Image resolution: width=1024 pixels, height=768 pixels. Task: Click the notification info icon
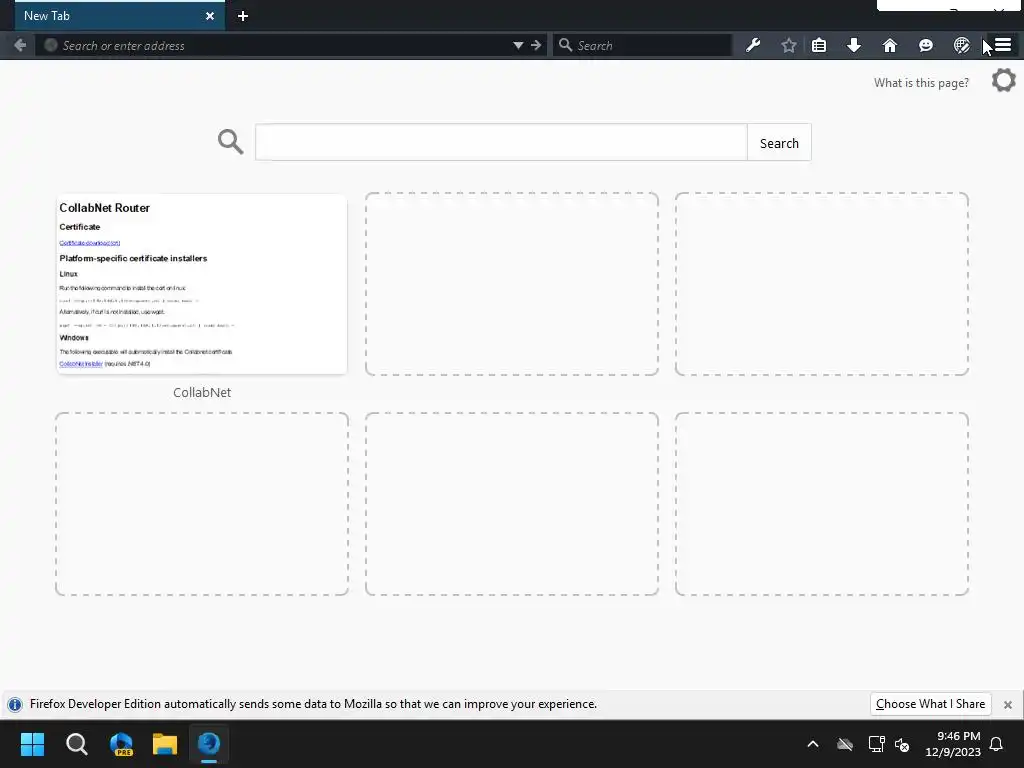[14, 704]
